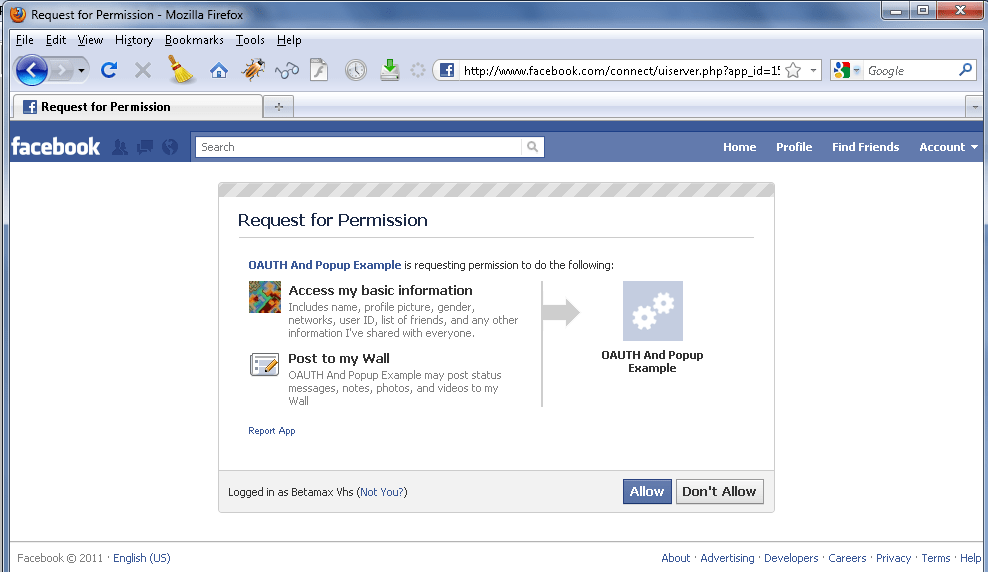Open the Help menu
This screenshot has width=988, height=572.
pos(289,40)
